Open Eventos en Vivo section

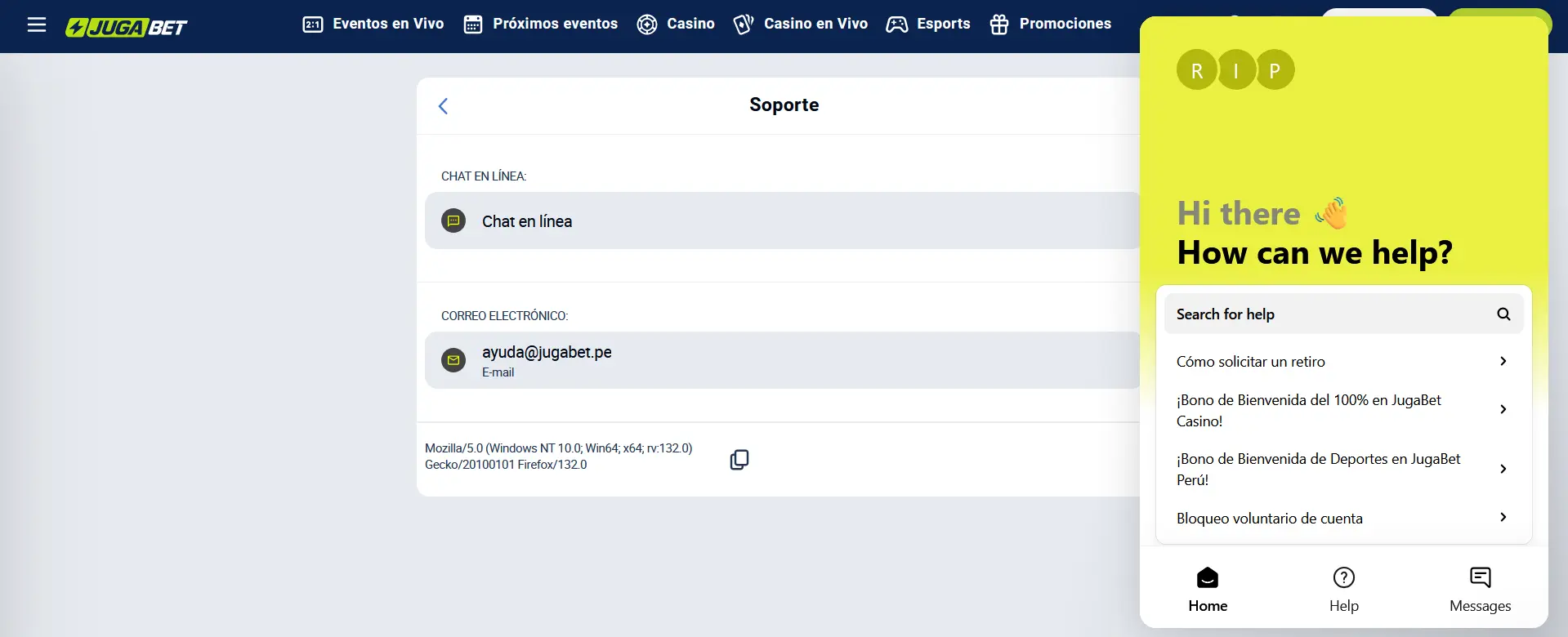point(373,24)
